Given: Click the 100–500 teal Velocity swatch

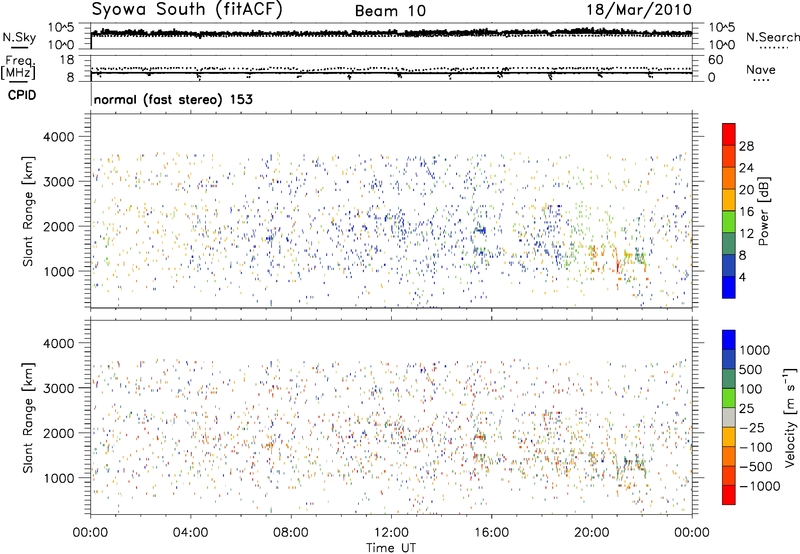Looking at the screenshot, I should (729, 379).
